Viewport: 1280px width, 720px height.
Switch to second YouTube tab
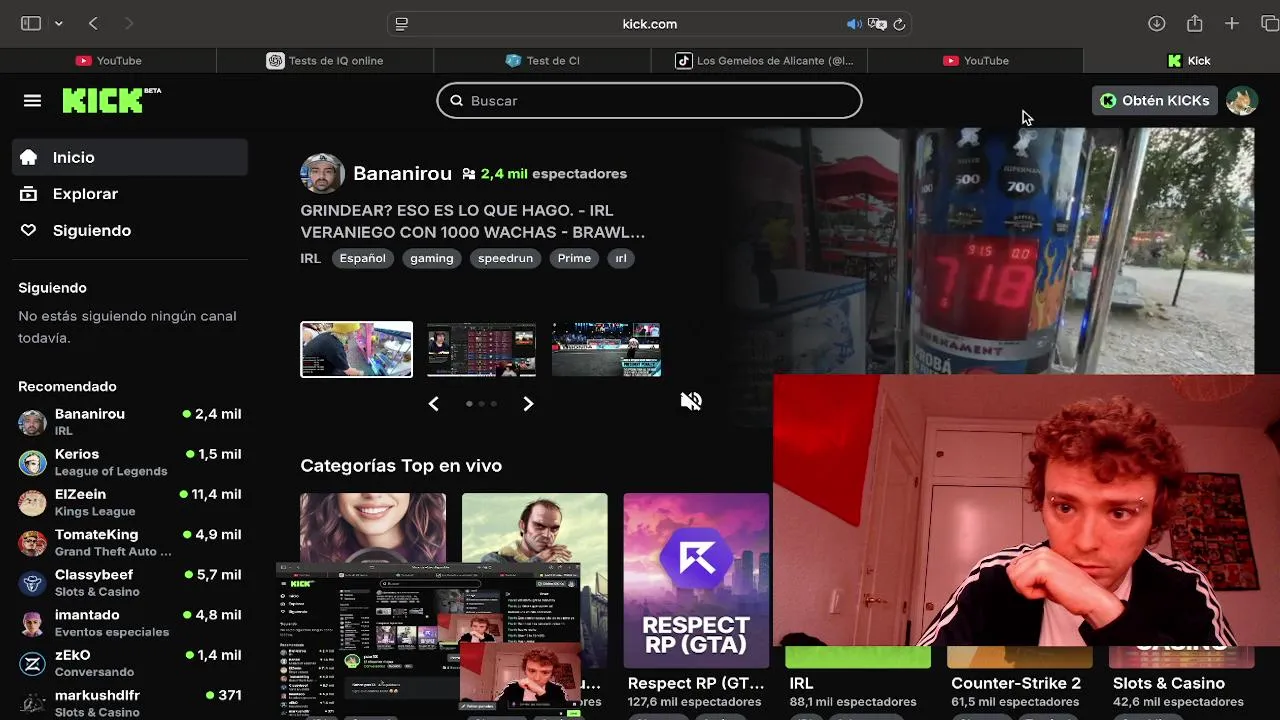(x=975, y=60)
